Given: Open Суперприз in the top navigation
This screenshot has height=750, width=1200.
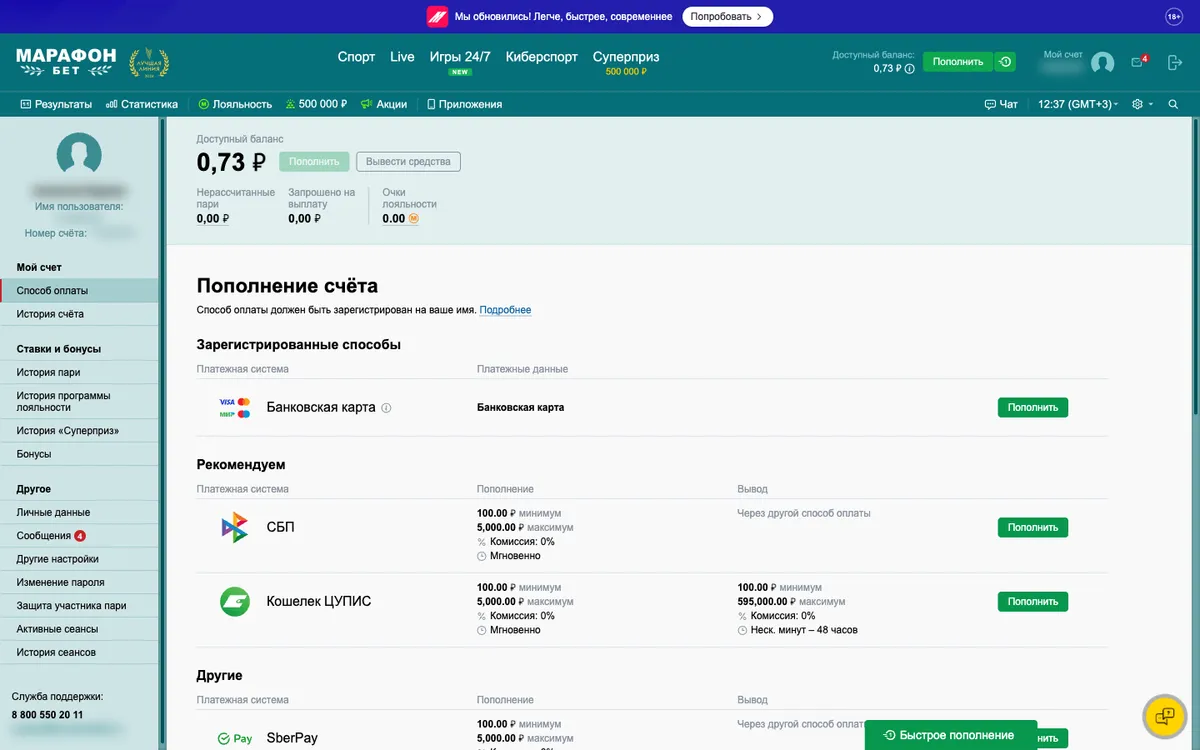Looking at the screenshot, I should point(626,57).
